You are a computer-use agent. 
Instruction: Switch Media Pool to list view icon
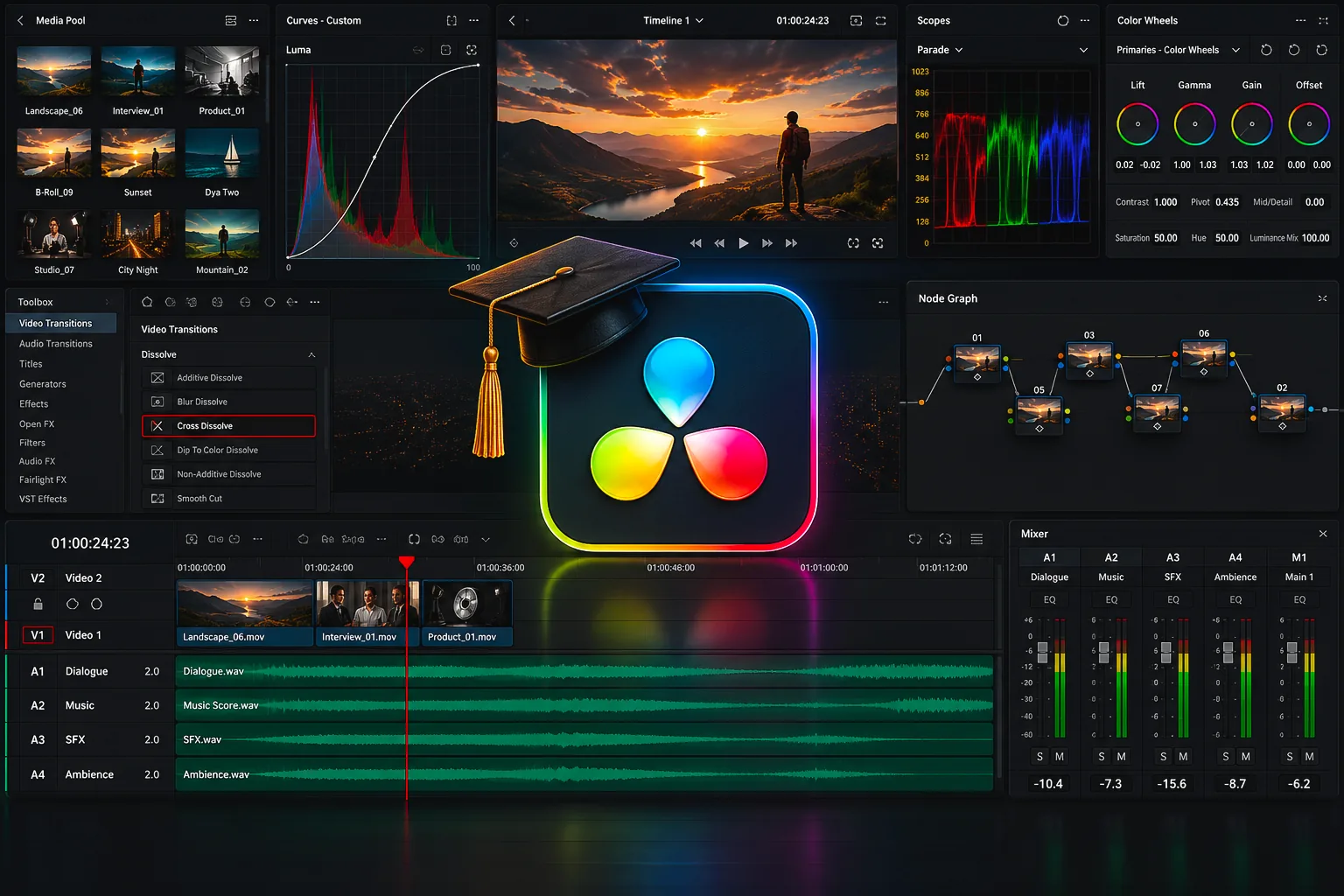231,20
